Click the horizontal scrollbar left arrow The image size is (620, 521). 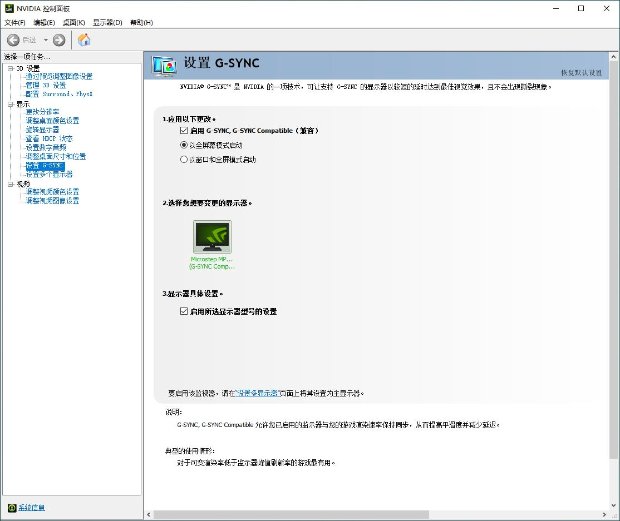149,515
